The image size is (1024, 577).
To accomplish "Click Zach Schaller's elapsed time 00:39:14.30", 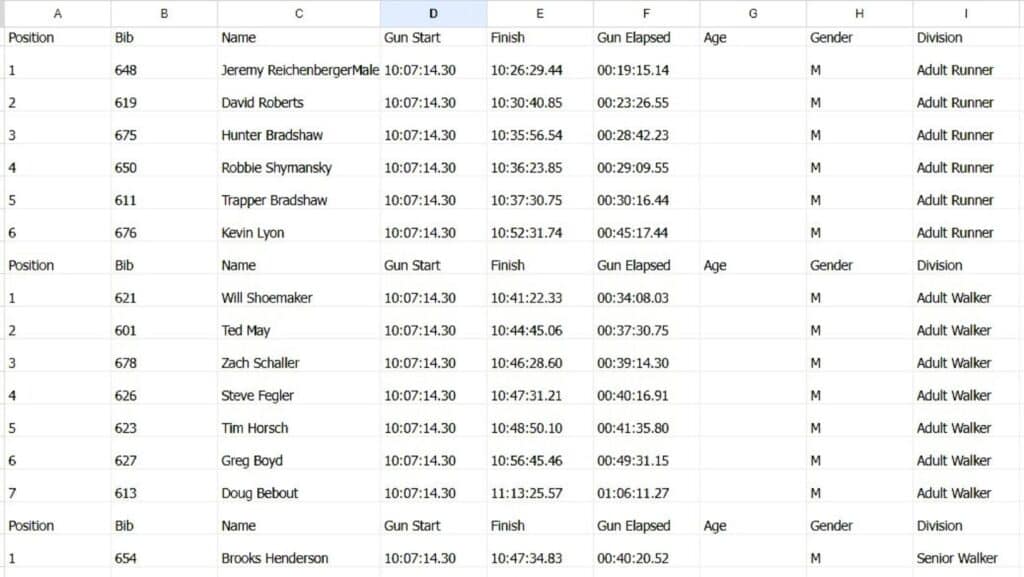I will pos(646,363).
